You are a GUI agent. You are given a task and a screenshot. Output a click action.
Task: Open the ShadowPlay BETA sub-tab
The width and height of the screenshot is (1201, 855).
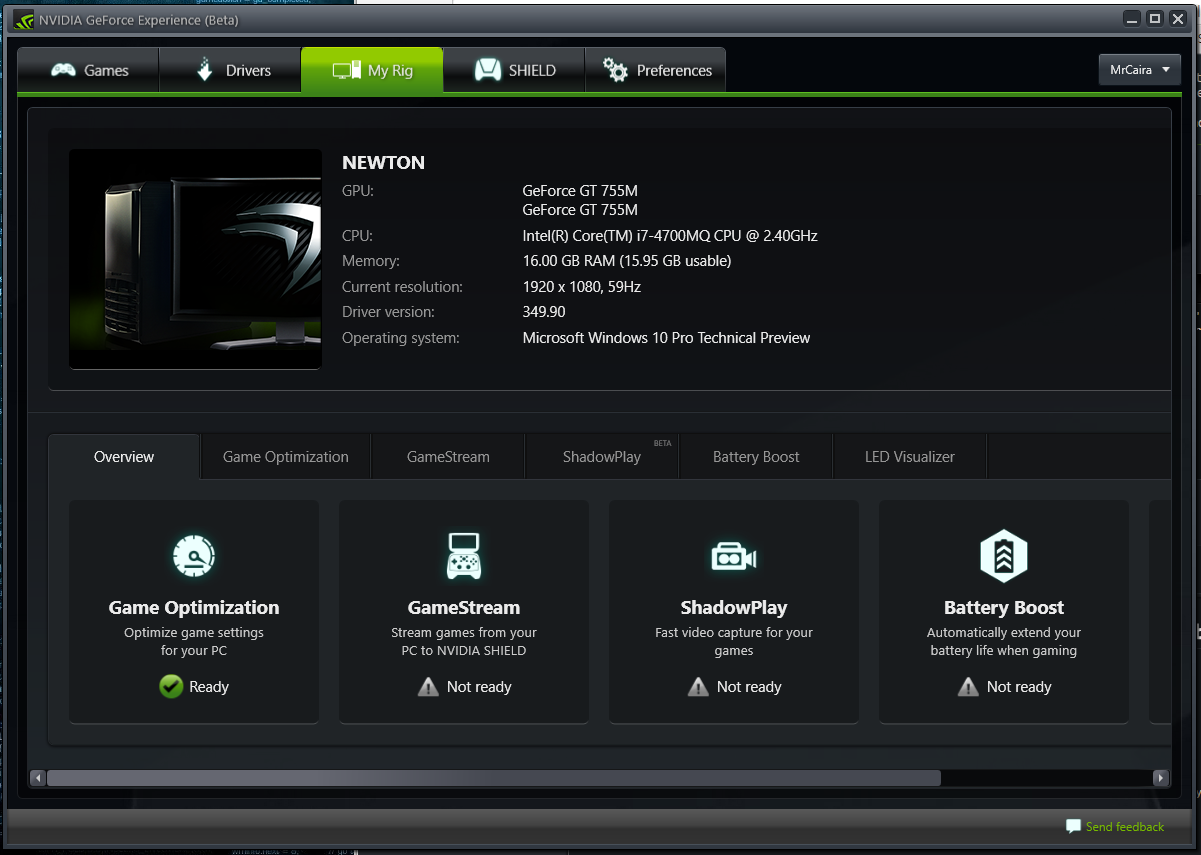click(602, 456)
